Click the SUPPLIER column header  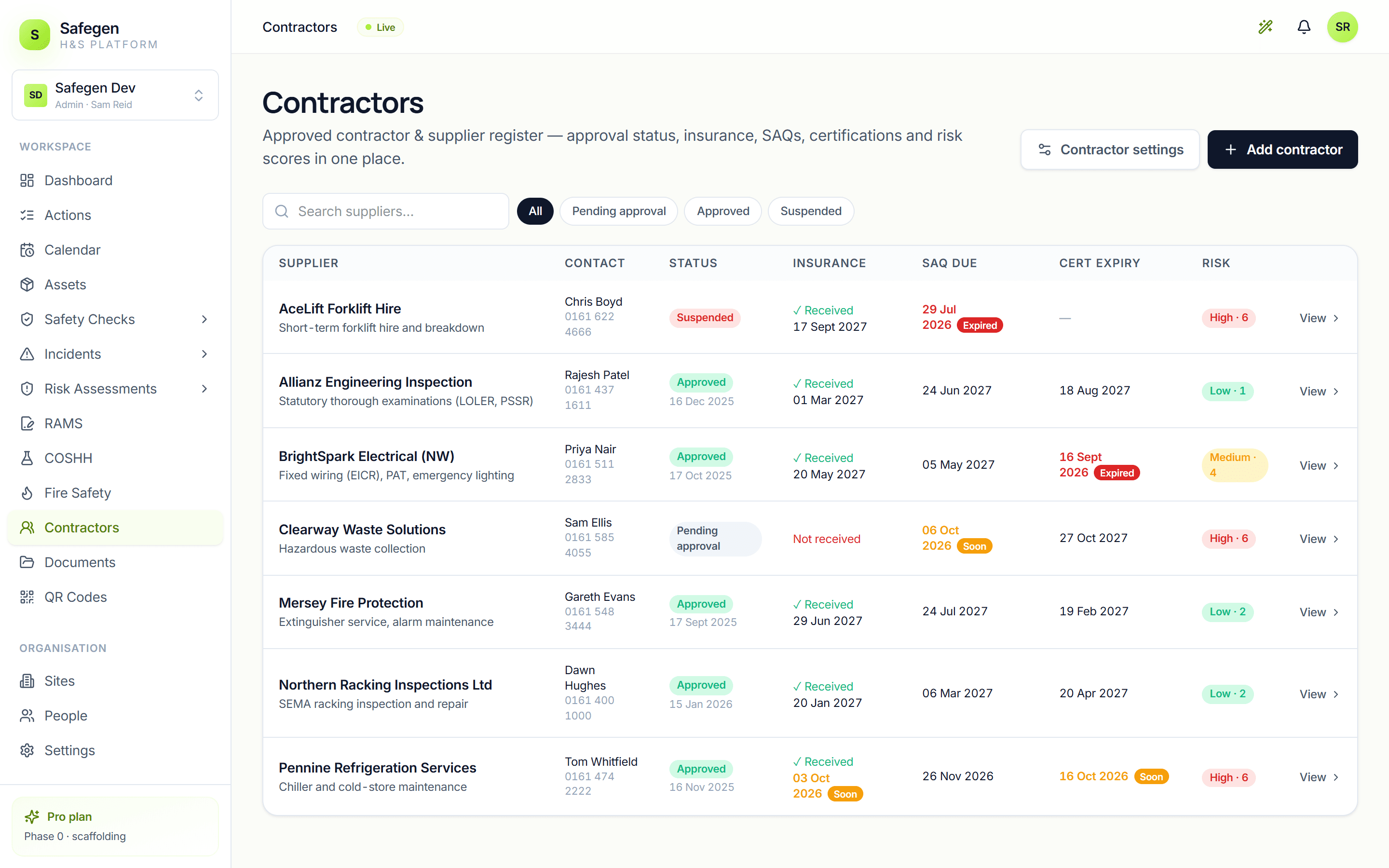(309, 263)
